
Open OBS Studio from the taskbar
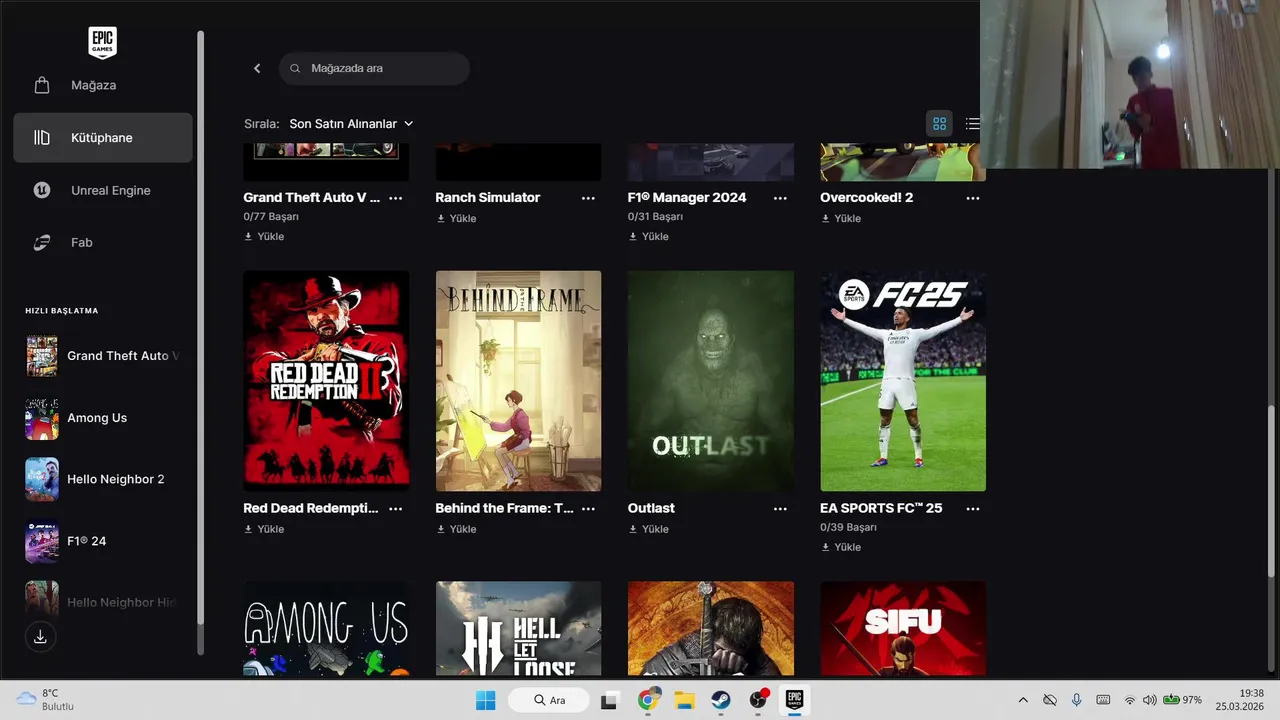click(758, 700)
